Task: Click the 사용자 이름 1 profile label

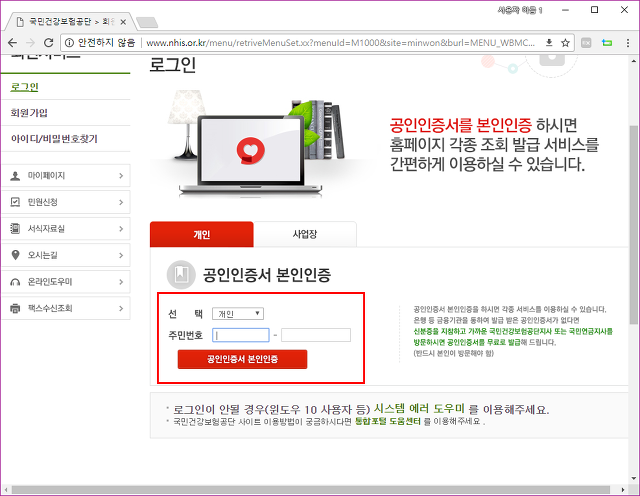Action: [520, 10]
